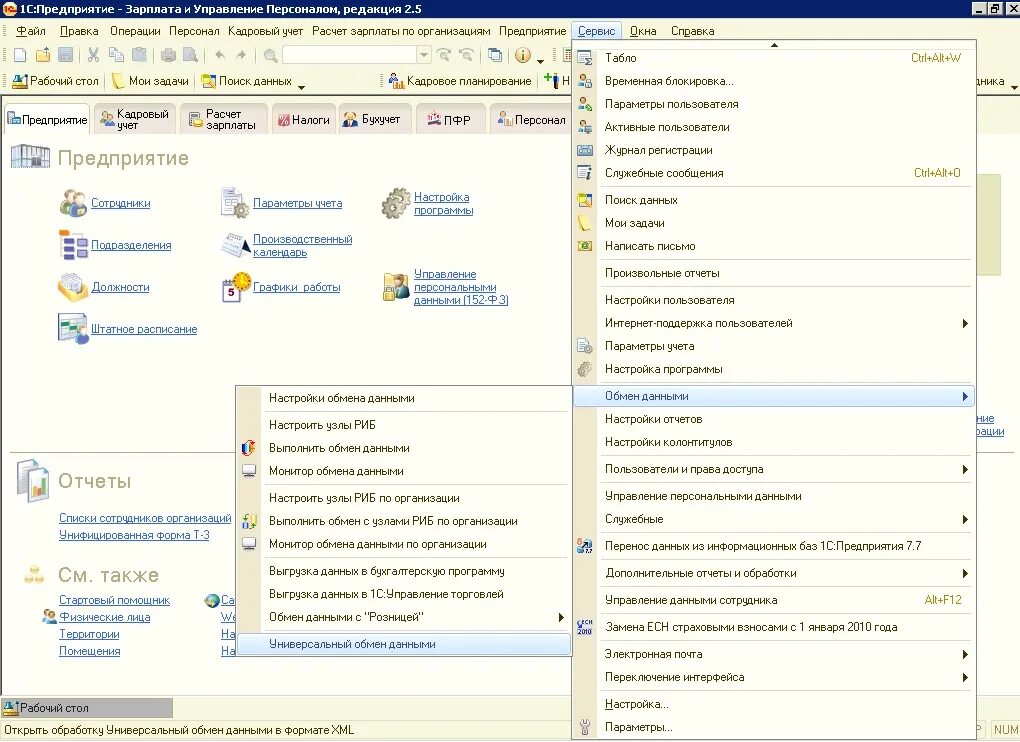Click the Штатное расписание icon
The height and width of the screenshot is (742, 1020).
click(x=73, y=328)
